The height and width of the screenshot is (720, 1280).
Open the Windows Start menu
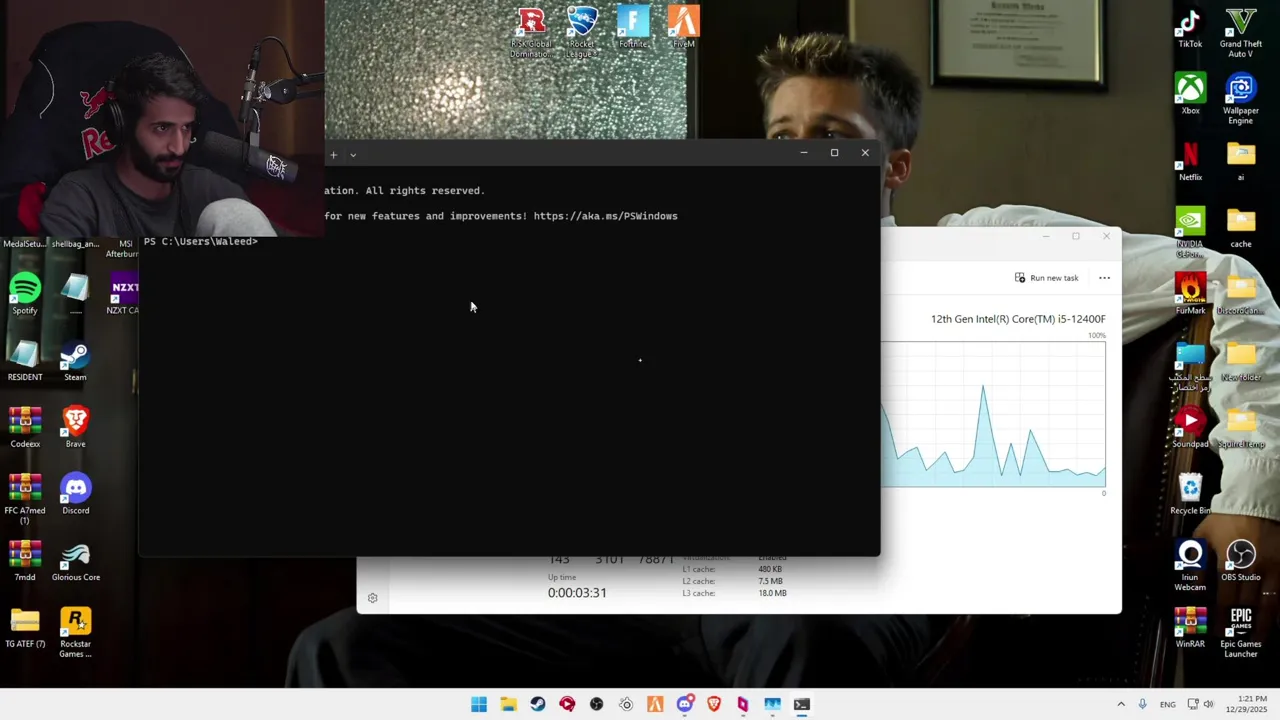(479, 704)
